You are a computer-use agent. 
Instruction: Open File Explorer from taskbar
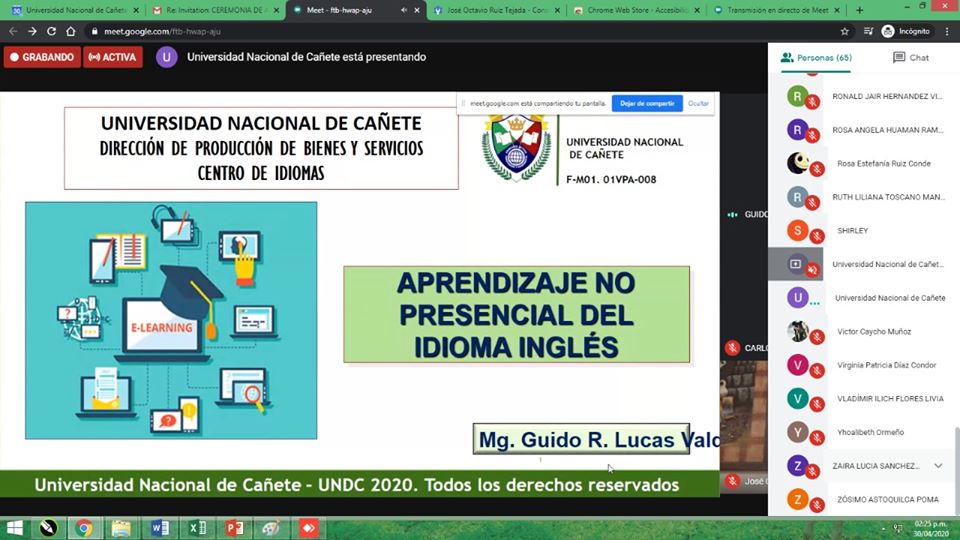pos(121,528)
